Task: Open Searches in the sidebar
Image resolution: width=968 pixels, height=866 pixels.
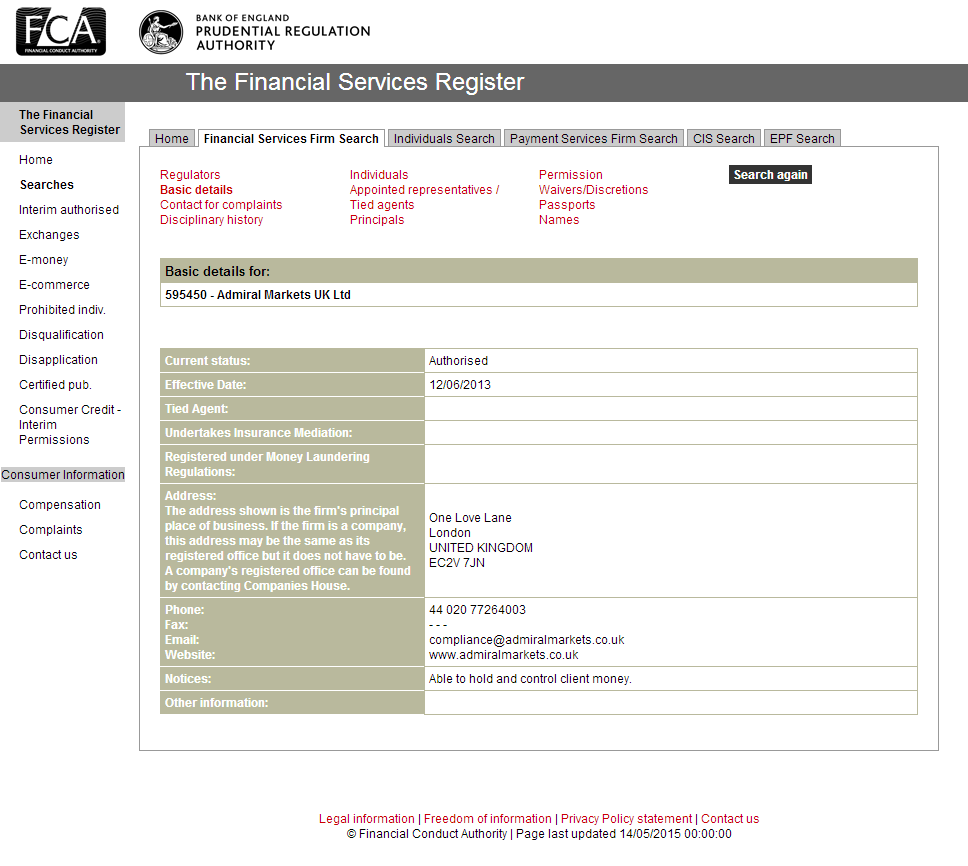Action: [46, 185]
